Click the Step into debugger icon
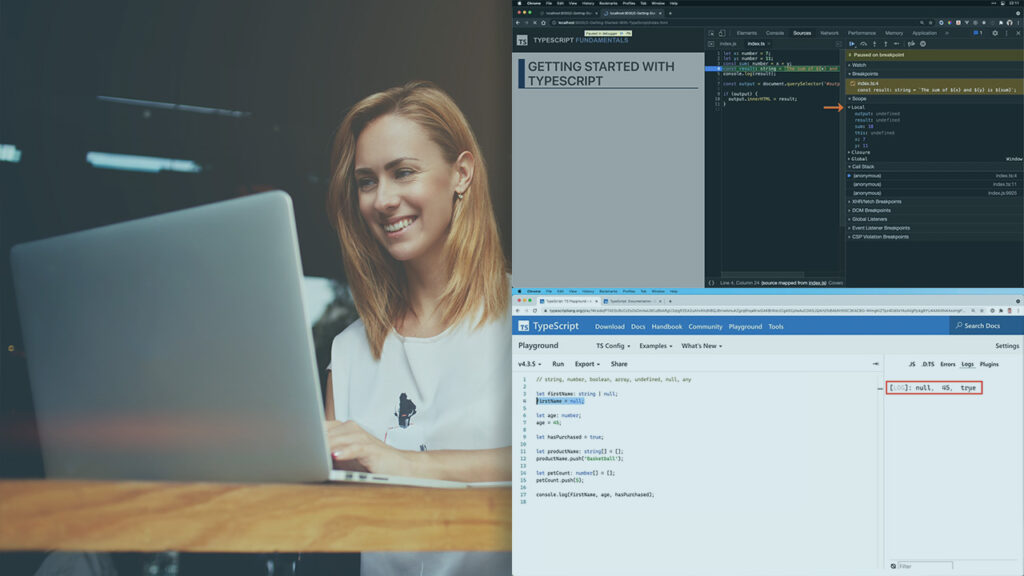This screenshot has height=576, width=1024. (874, 44)
